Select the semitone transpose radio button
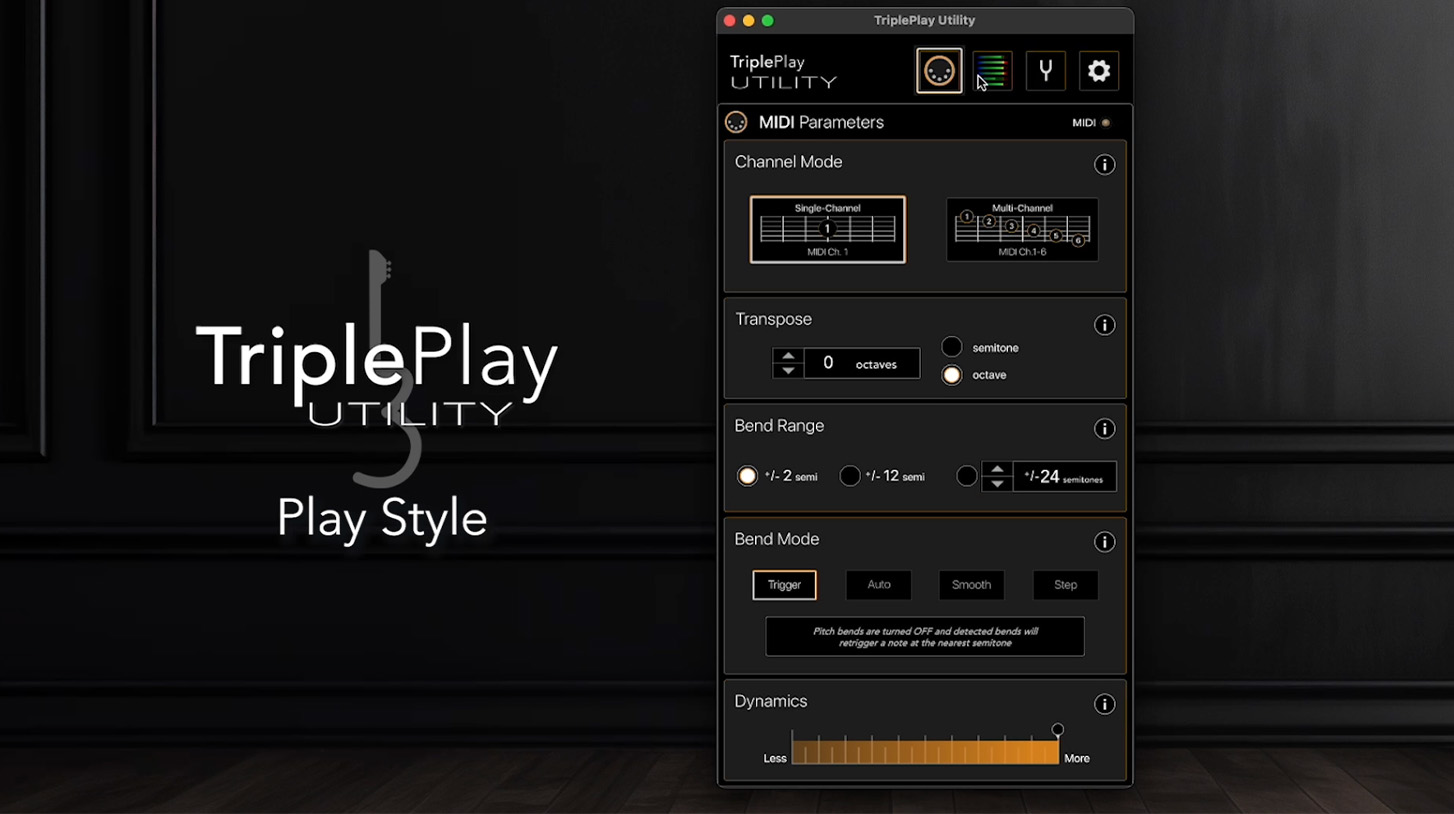Viewport: 1454px width, 814px height. pos(952,347)
